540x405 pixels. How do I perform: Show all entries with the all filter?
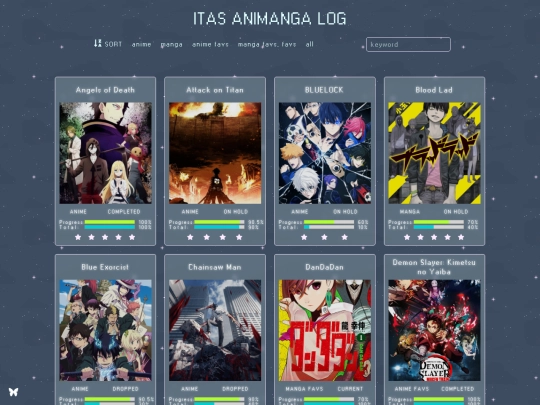coord(310,44)
